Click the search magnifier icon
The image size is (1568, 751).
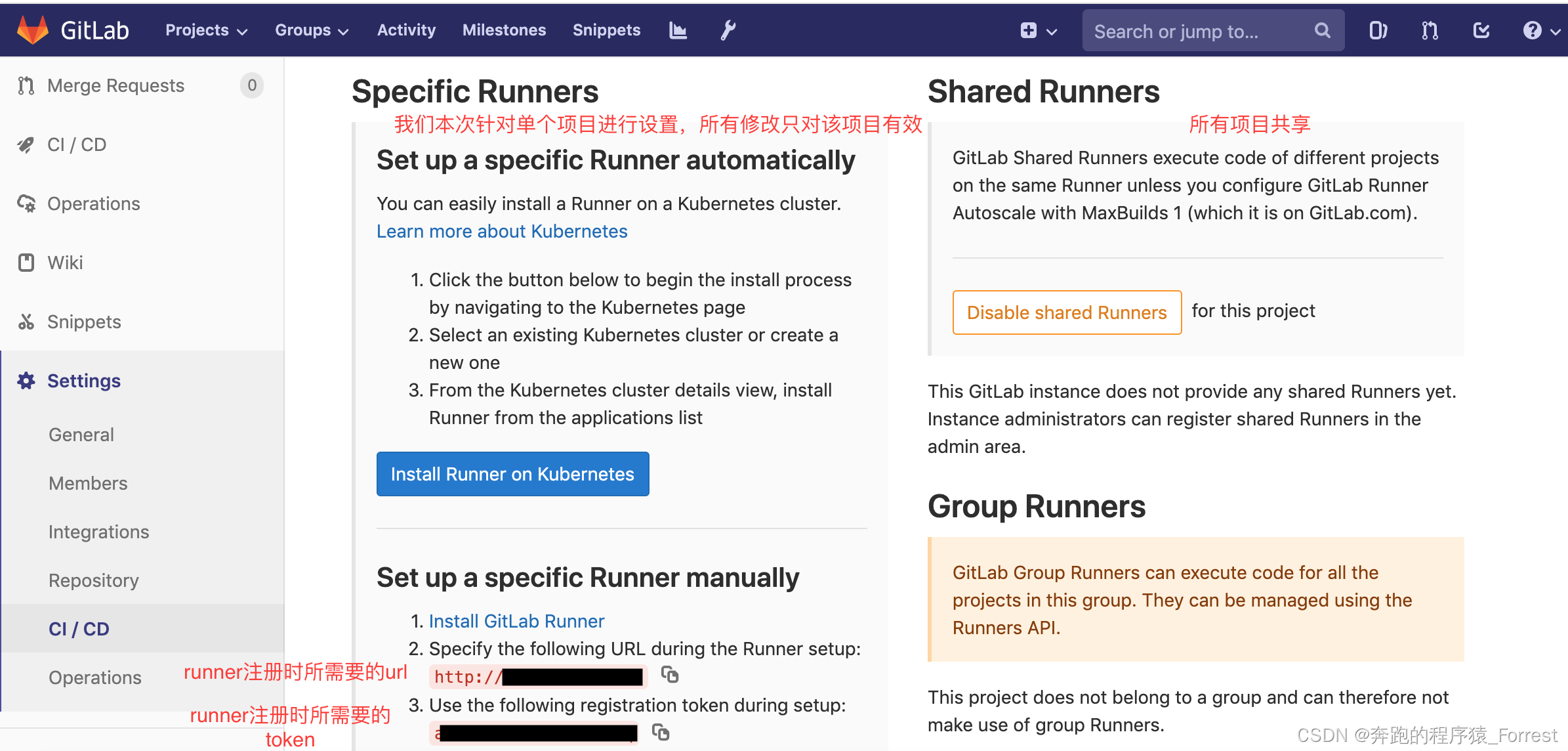1322,30
